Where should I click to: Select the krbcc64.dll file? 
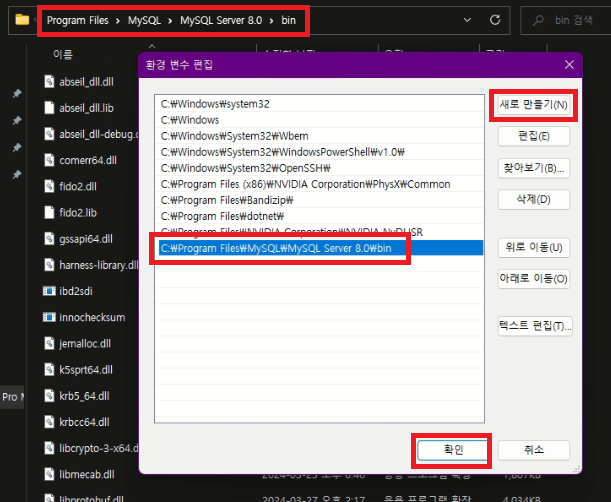(x=84, y=422)
